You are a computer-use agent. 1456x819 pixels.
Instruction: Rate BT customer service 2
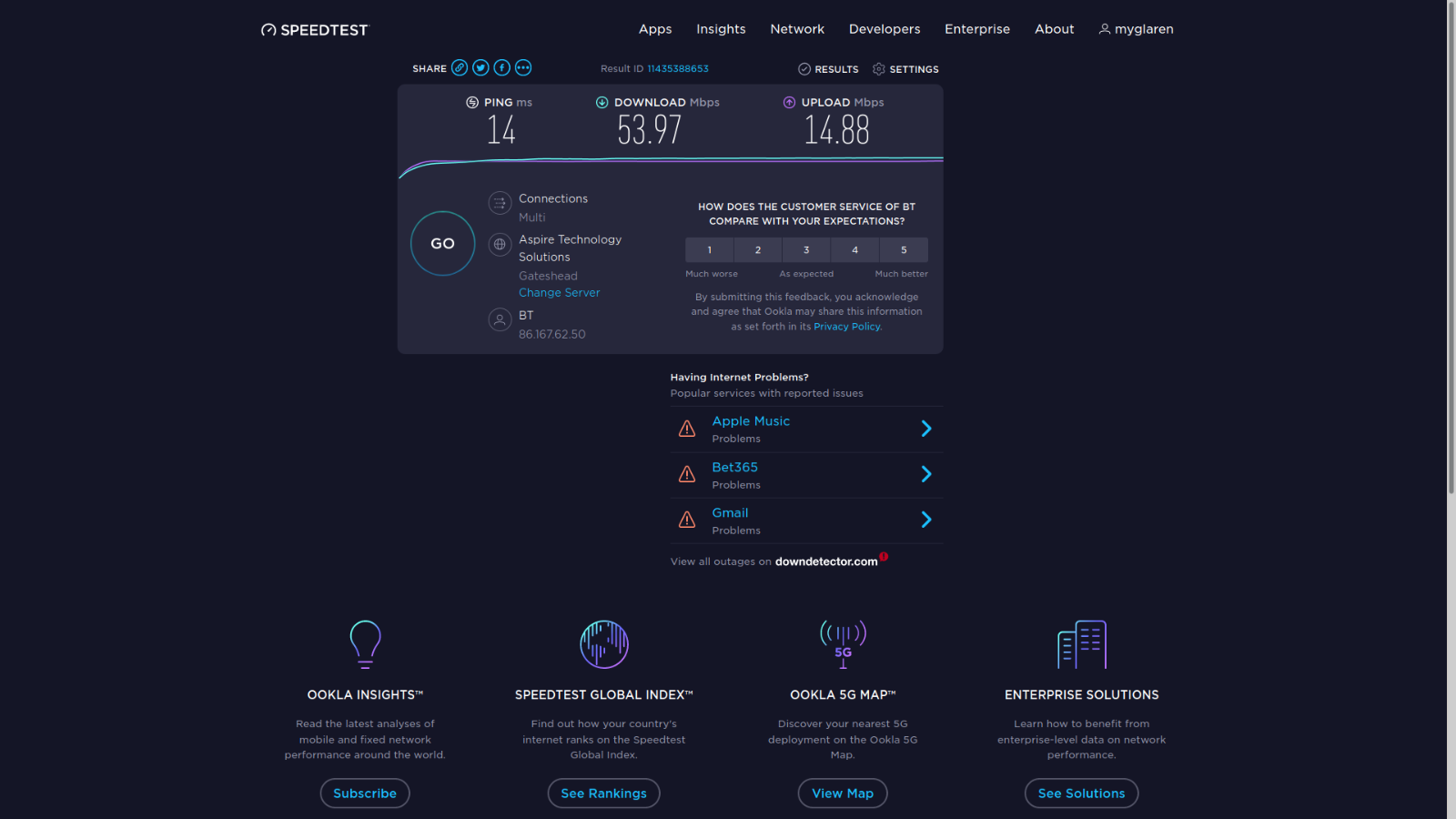tap(758, 250)
